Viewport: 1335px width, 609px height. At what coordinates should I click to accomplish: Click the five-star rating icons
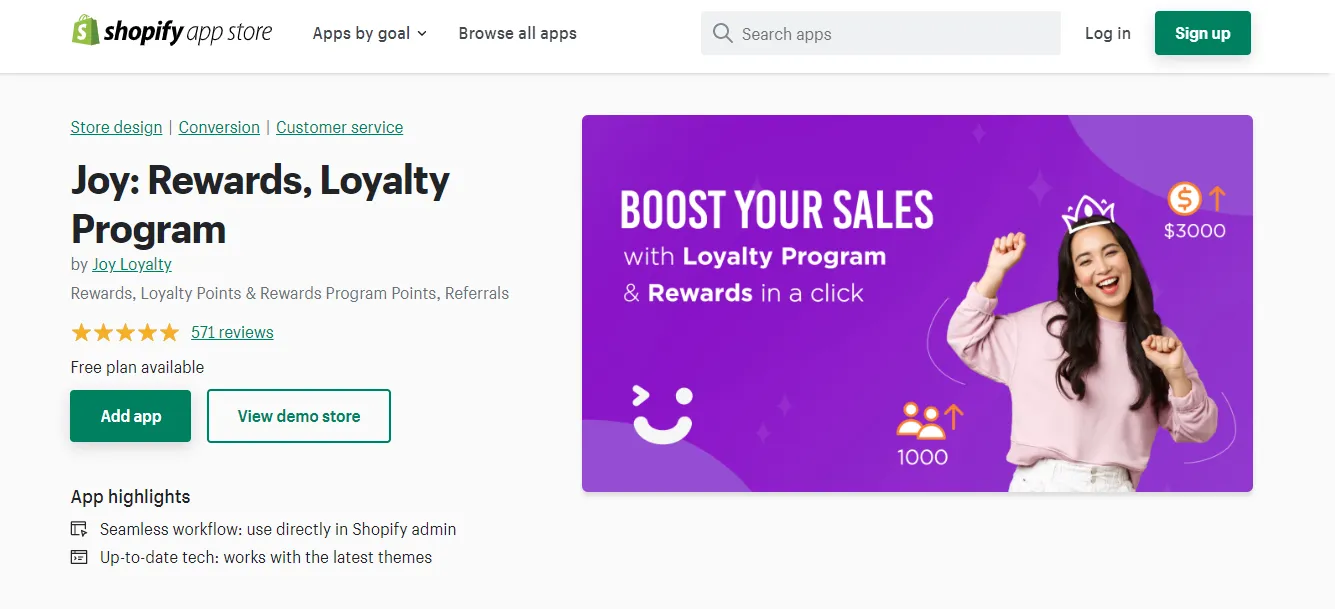(125, 332)
